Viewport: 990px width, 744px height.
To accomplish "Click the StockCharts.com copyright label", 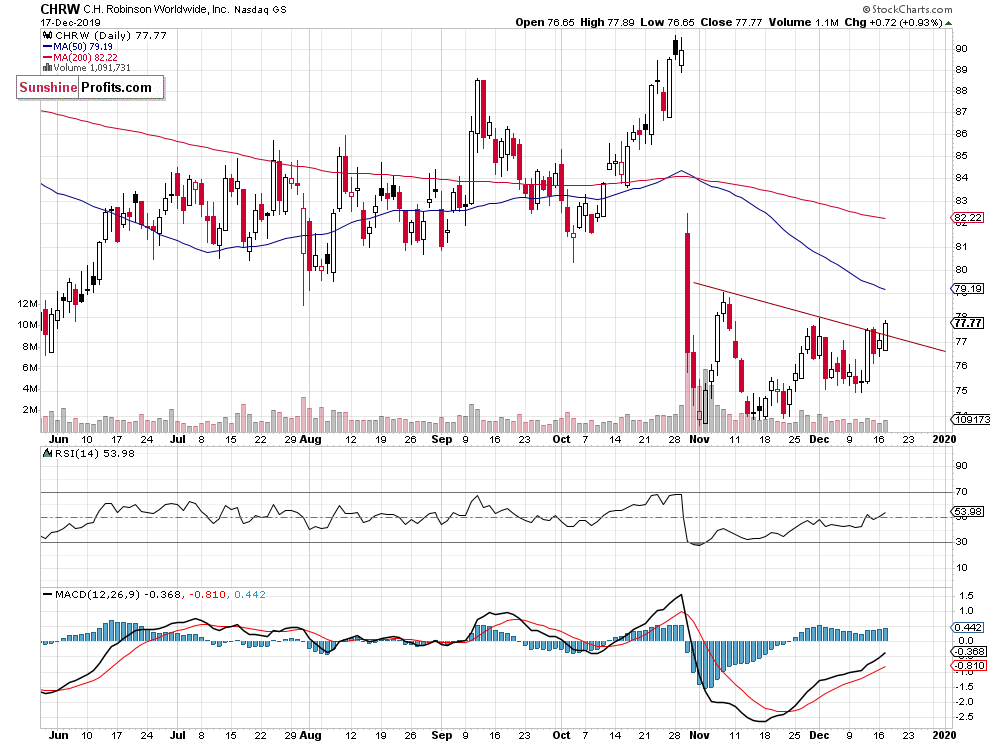I will coord(908,9).
